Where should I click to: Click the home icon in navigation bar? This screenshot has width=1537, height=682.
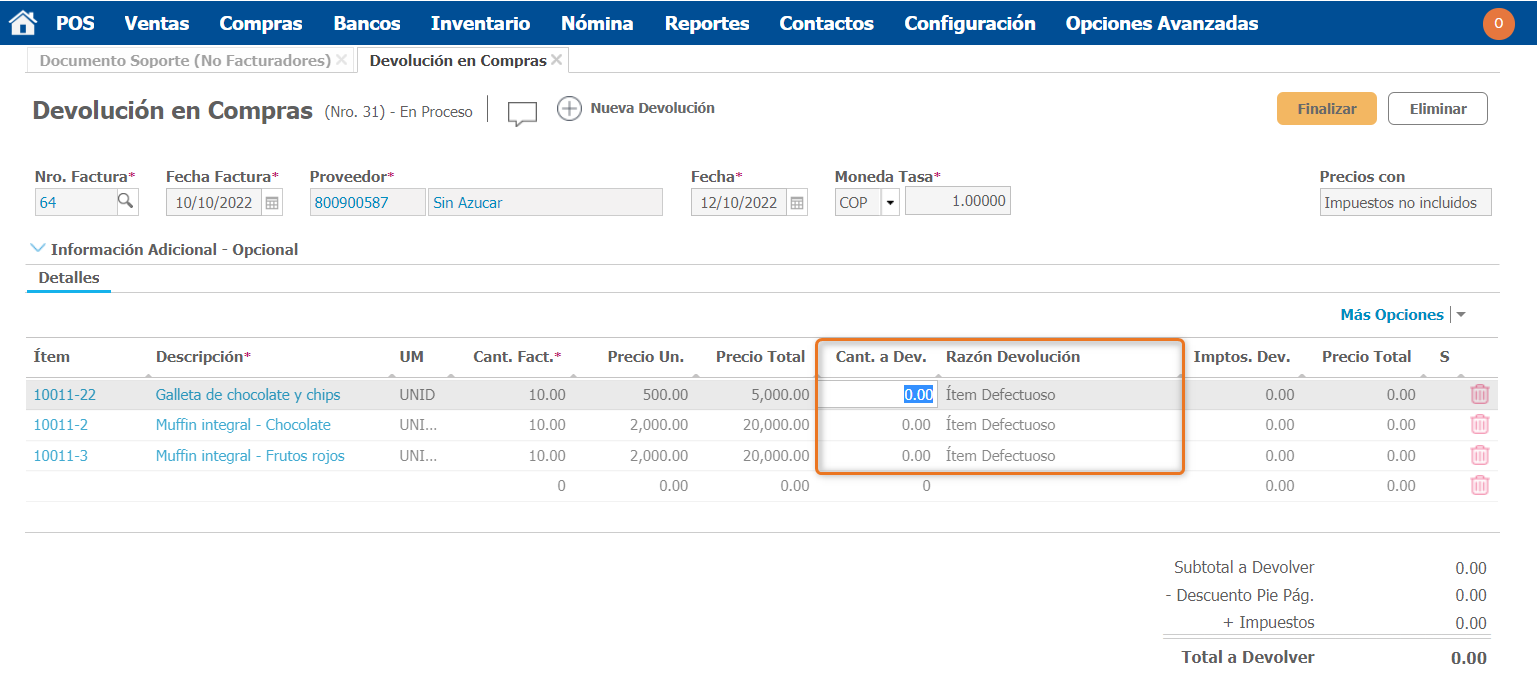[x=22, y=23]
